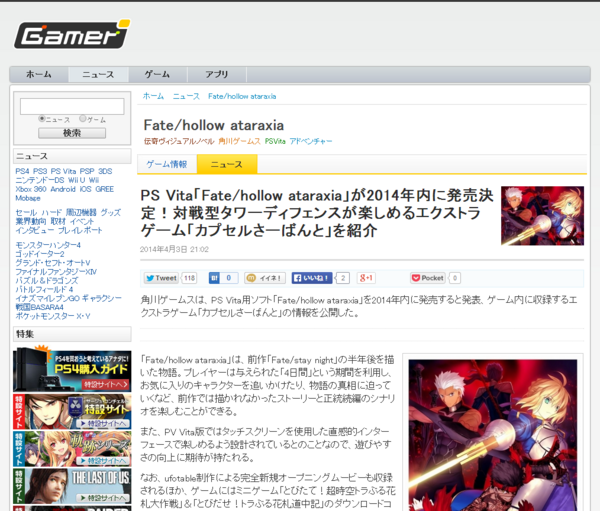Open ニンテンドーDS link in sidebar
Screen dimensions: 600x511
pos(40,180)
